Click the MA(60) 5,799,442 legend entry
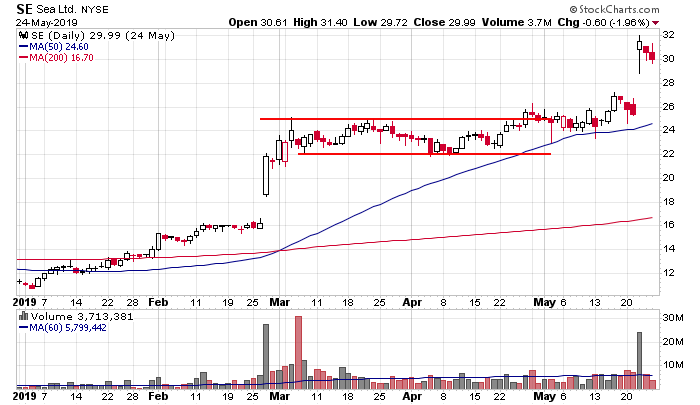 (62, 328)
